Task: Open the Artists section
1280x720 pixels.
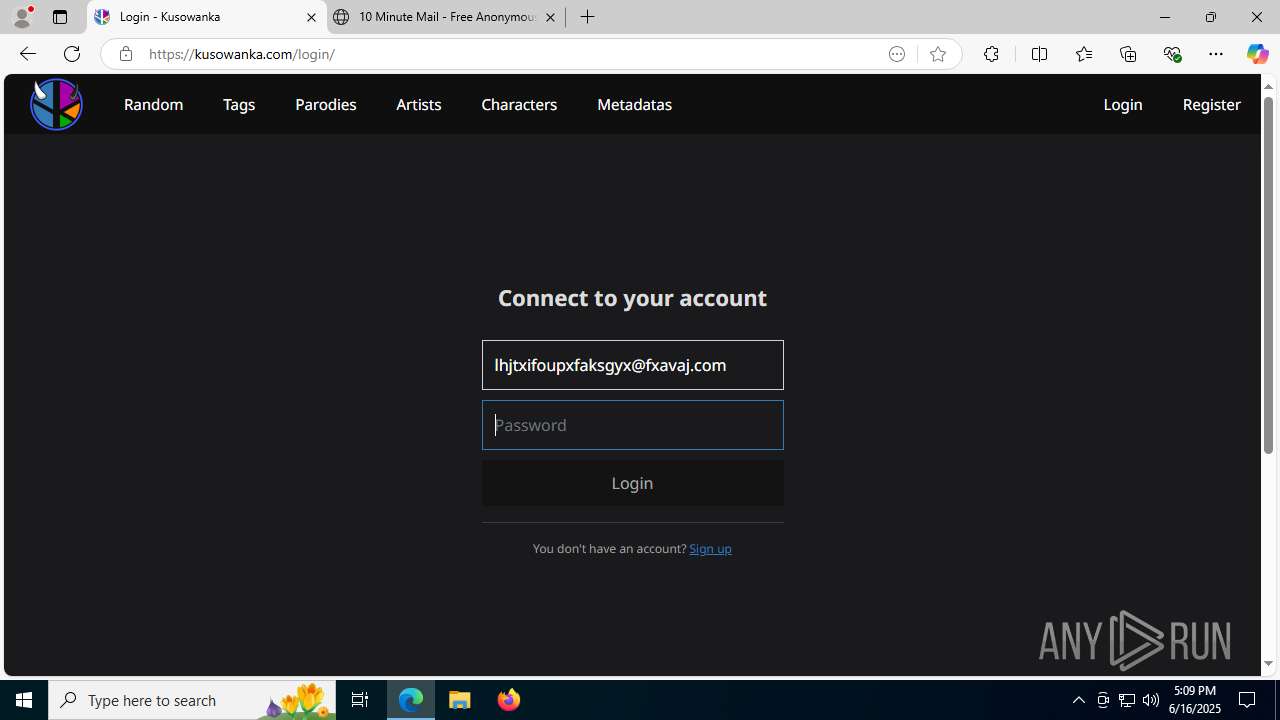Action: click(418, 104)
